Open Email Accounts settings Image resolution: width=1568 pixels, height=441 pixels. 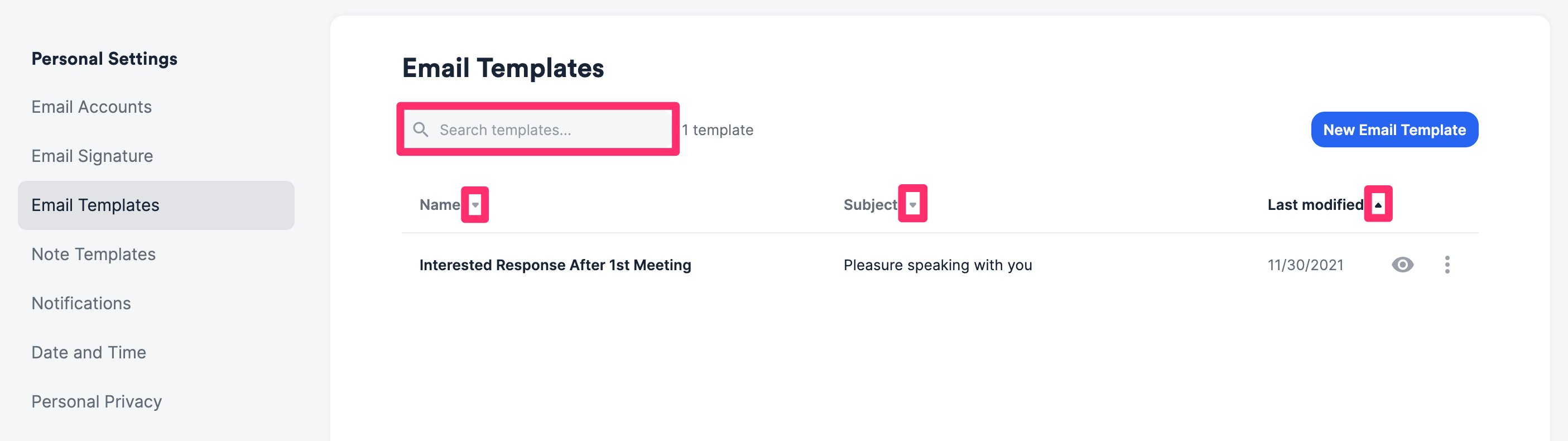tap(92, 107)
